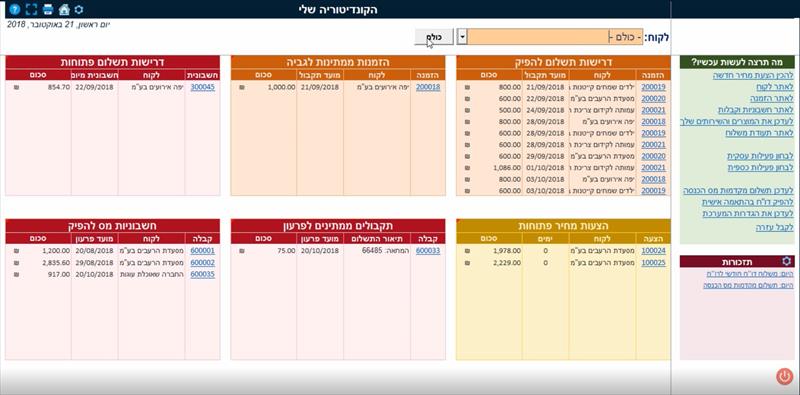Open receipt link 600035

coord(203,274)
